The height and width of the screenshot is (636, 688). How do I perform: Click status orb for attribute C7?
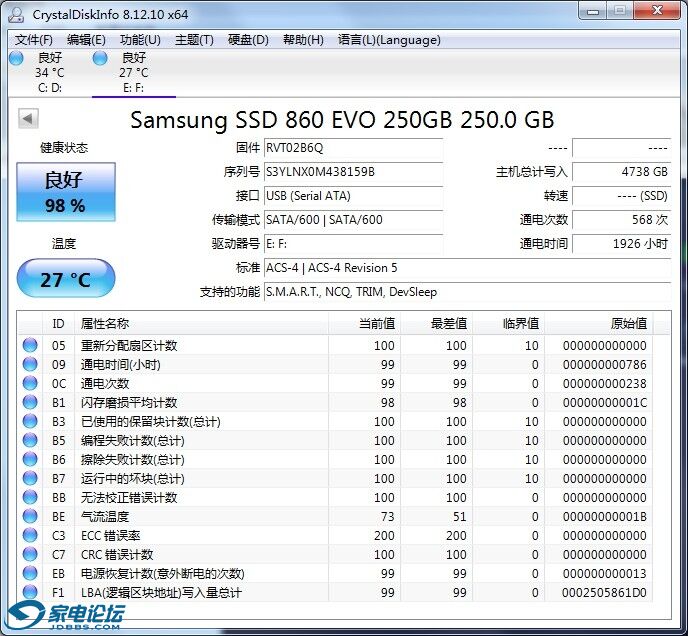pyautogui.click(x=30, y=554)
